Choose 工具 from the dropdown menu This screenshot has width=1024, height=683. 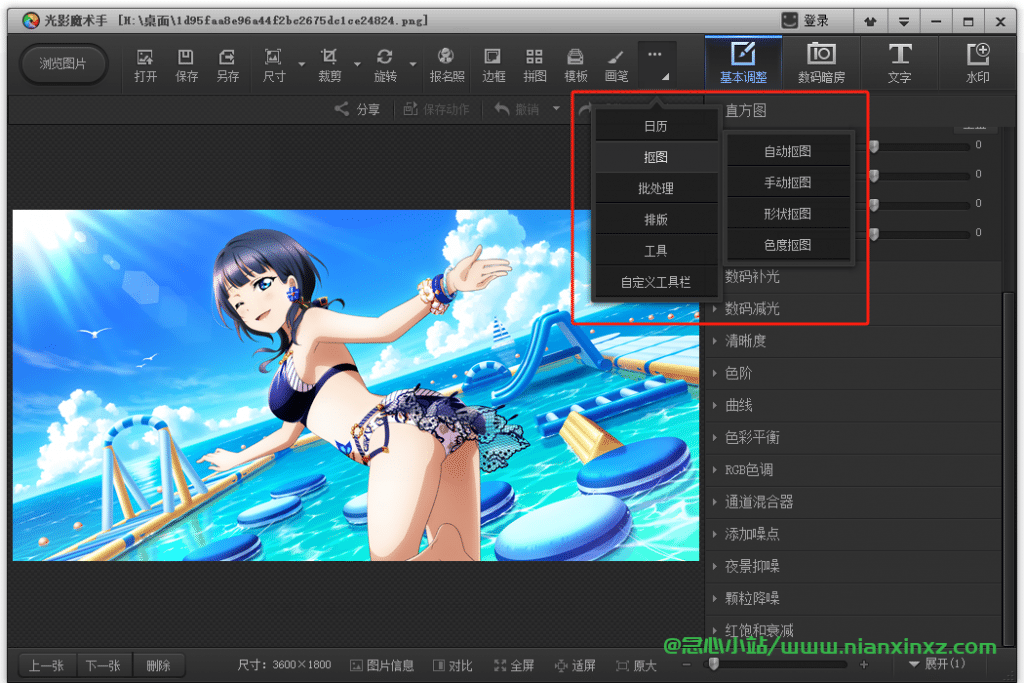click(x=656, y=251)
